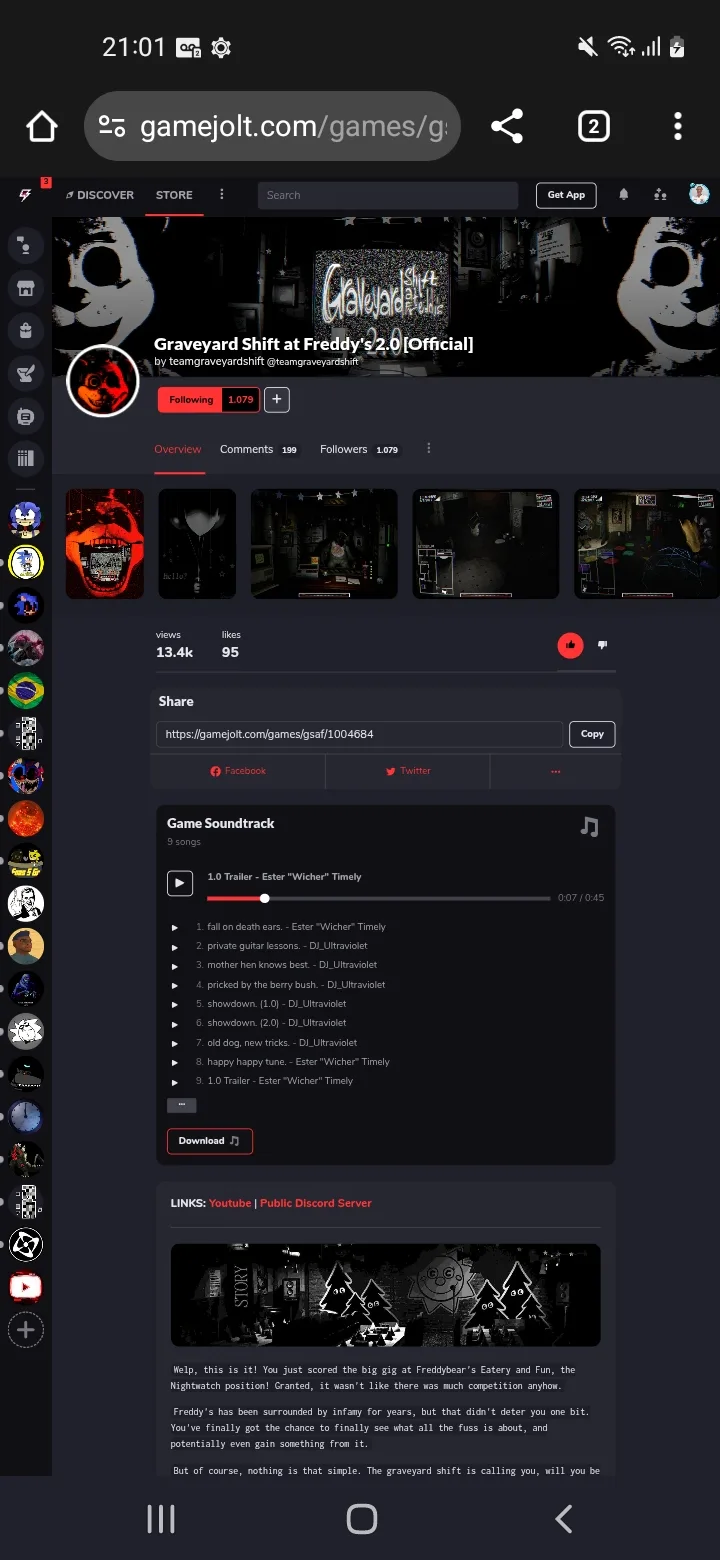Play track 7 old dog, new tricks
The width and height of the screenshot is (720, 1560).
point(175,1044)
